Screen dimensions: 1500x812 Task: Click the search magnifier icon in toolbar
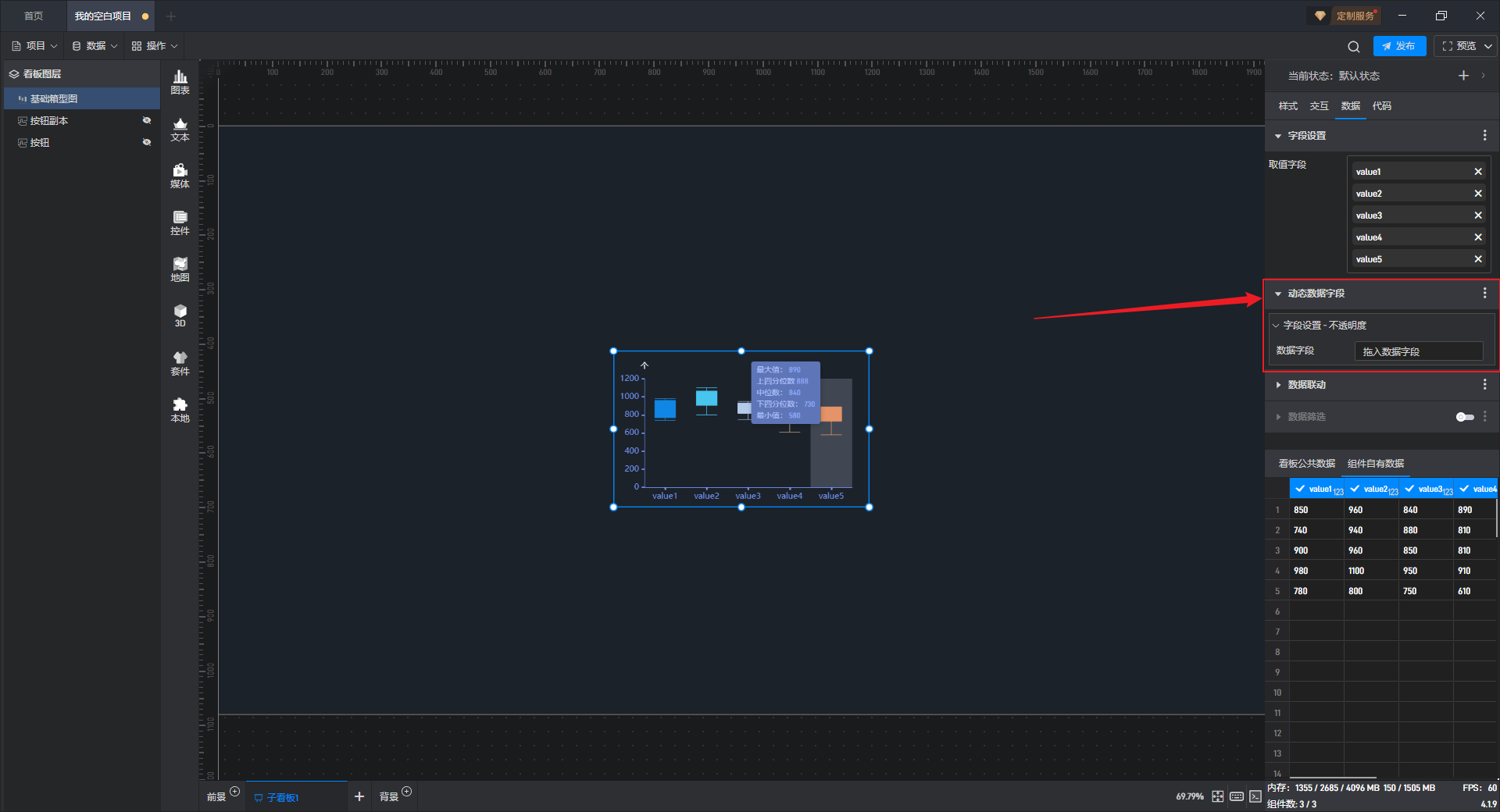point(1354,46)
